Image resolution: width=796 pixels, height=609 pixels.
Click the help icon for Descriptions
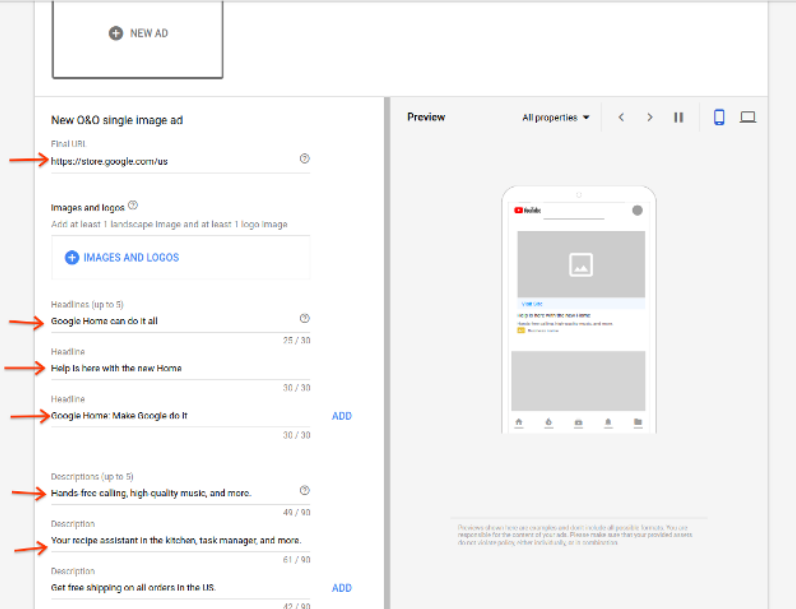click(x=304, y=491)
